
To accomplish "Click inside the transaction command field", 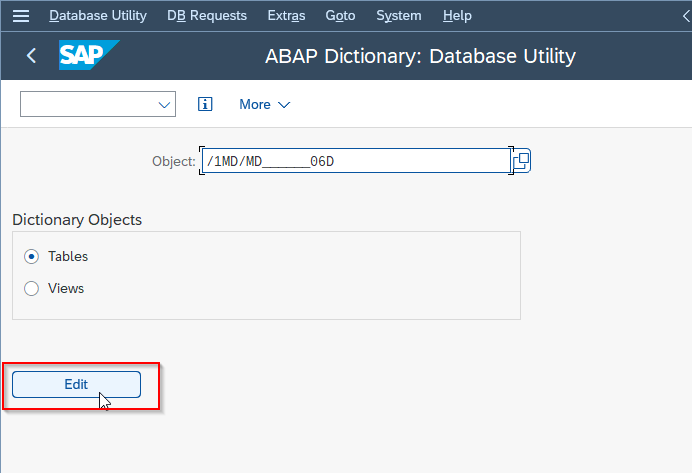I will 88,104.
